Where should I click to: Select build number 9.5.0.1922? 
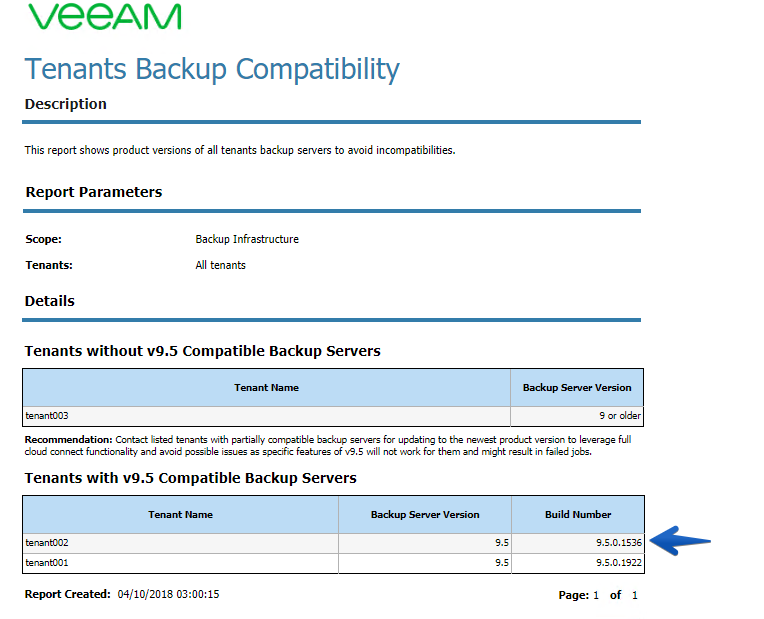[578, 563]
